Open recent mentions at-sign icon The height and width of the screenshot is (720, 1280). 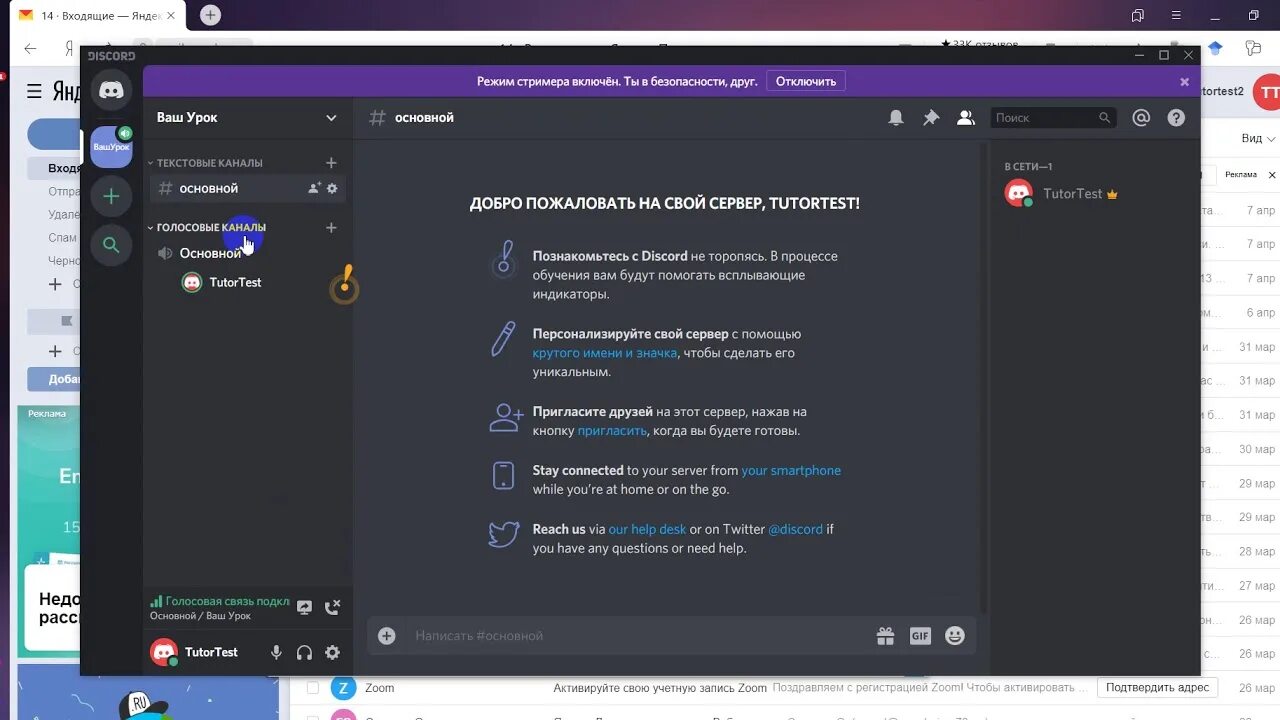coord(1141,118)
